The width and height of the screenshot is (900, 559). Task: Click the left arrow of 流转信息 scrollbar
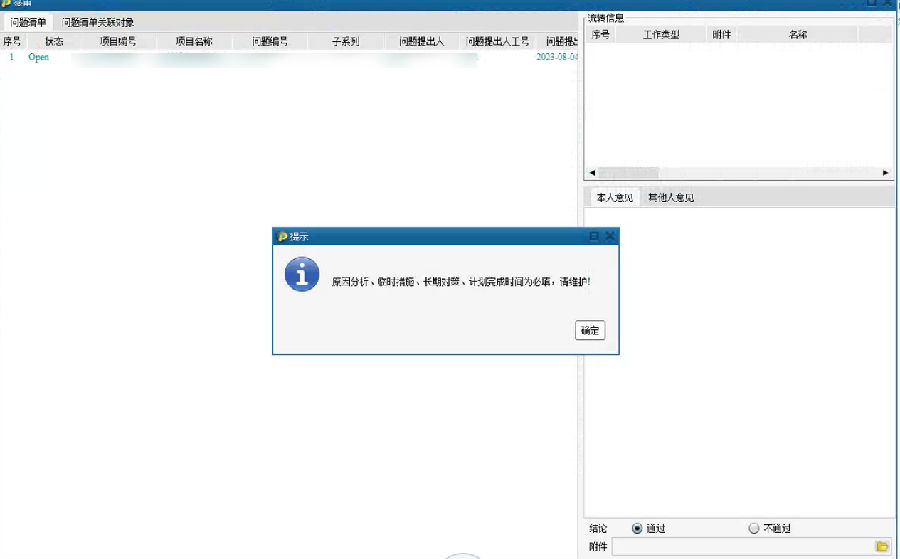point(592,173)
